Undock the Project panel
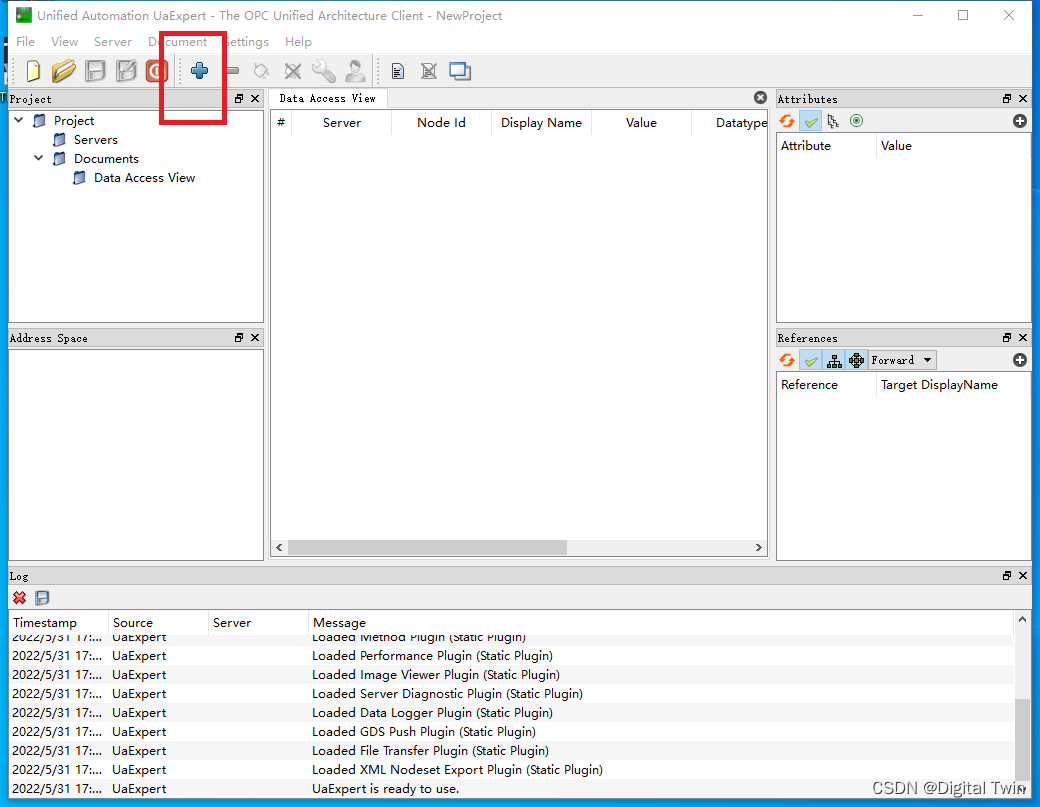1040x807 pixels. click(x=239, y=99)
